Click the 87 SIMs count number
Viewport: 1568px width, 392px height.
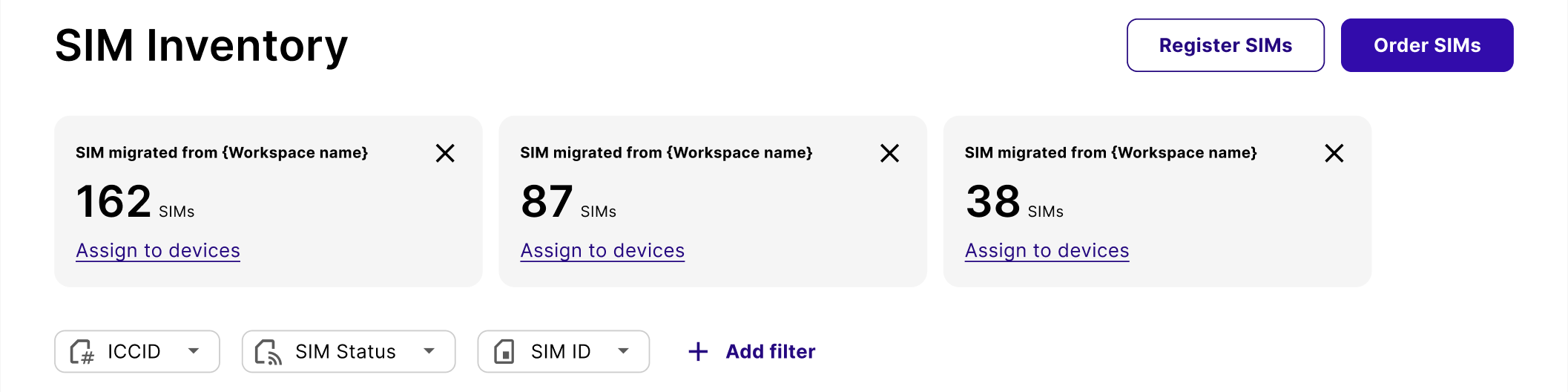click(x=547, y=202)
